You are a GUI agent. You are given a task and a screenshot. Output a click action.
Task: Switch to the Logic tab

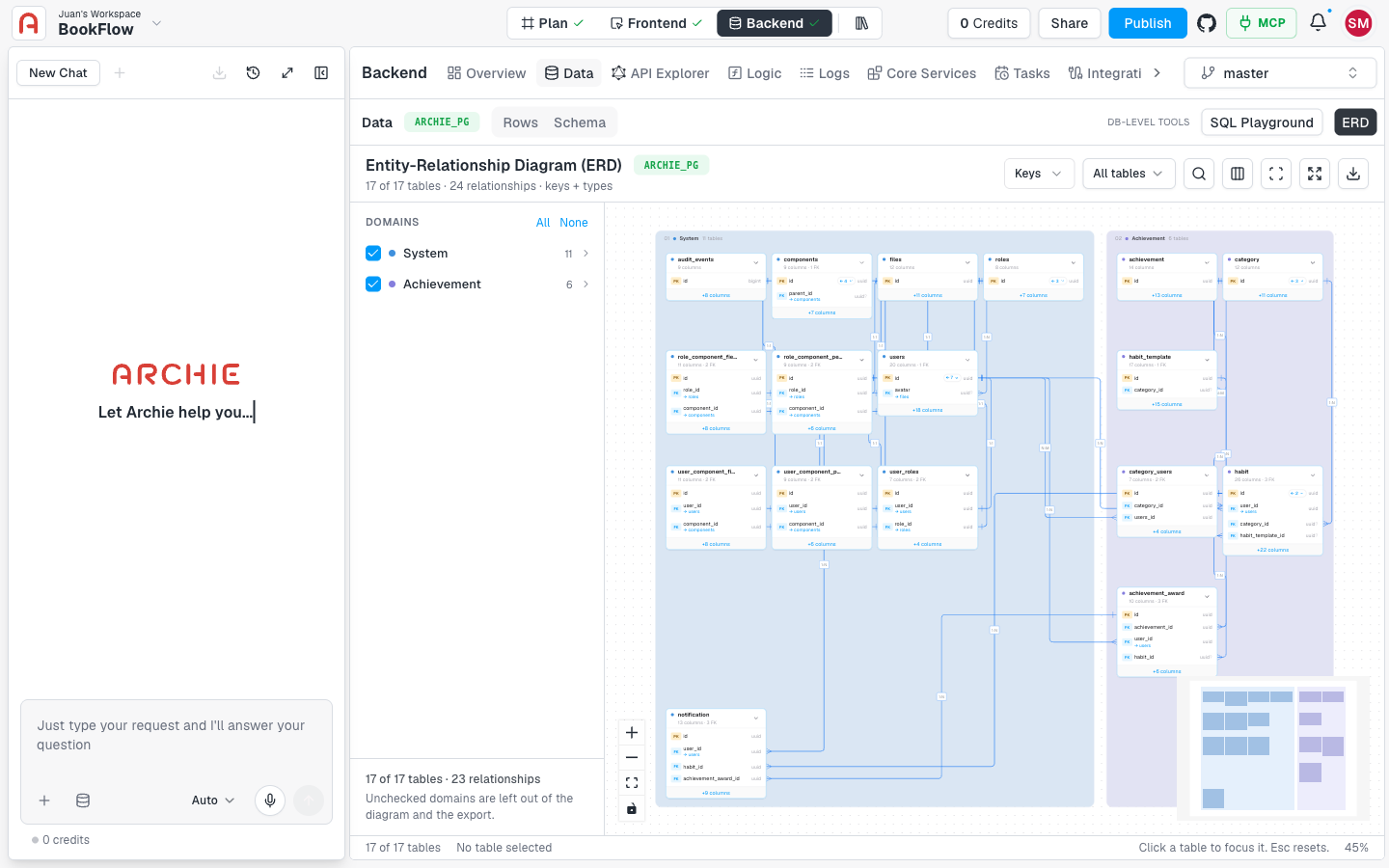click(754, 73)
